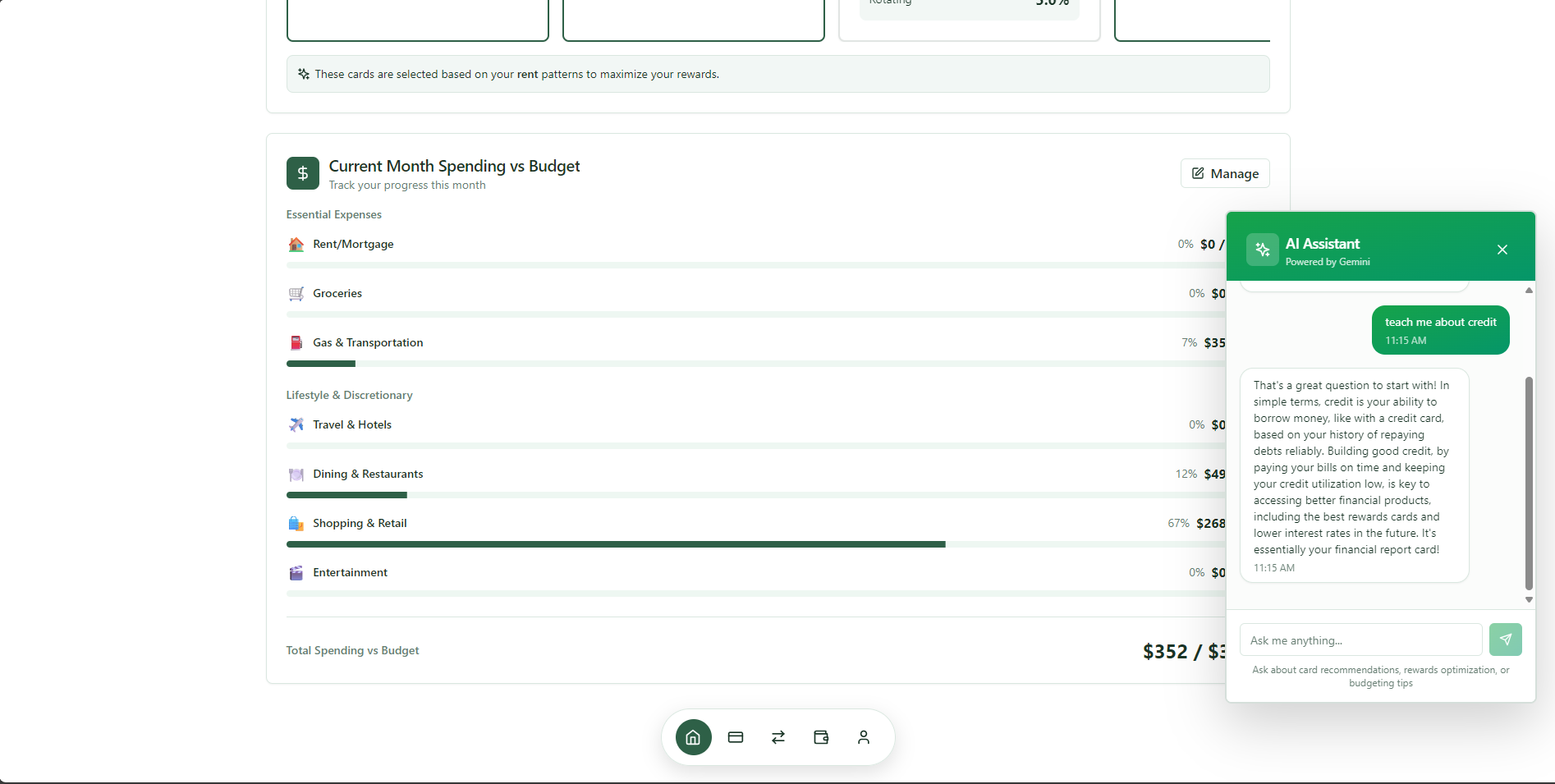Open the Profile person icon in bottom nav
This screenshot has height=784, width=1555.
click(864, 737)
